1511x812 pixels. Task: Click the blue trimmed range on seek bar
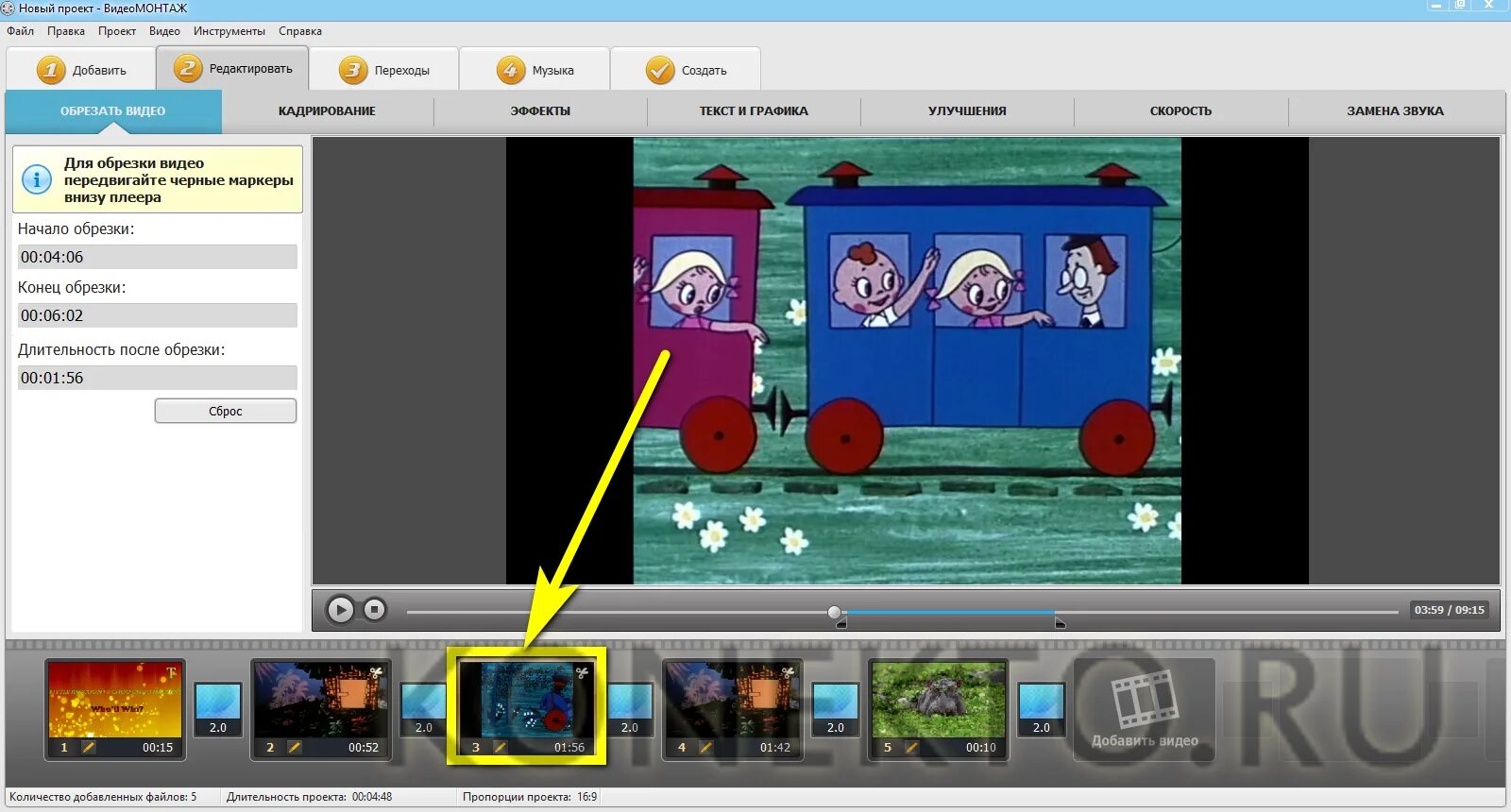point(949,612)
